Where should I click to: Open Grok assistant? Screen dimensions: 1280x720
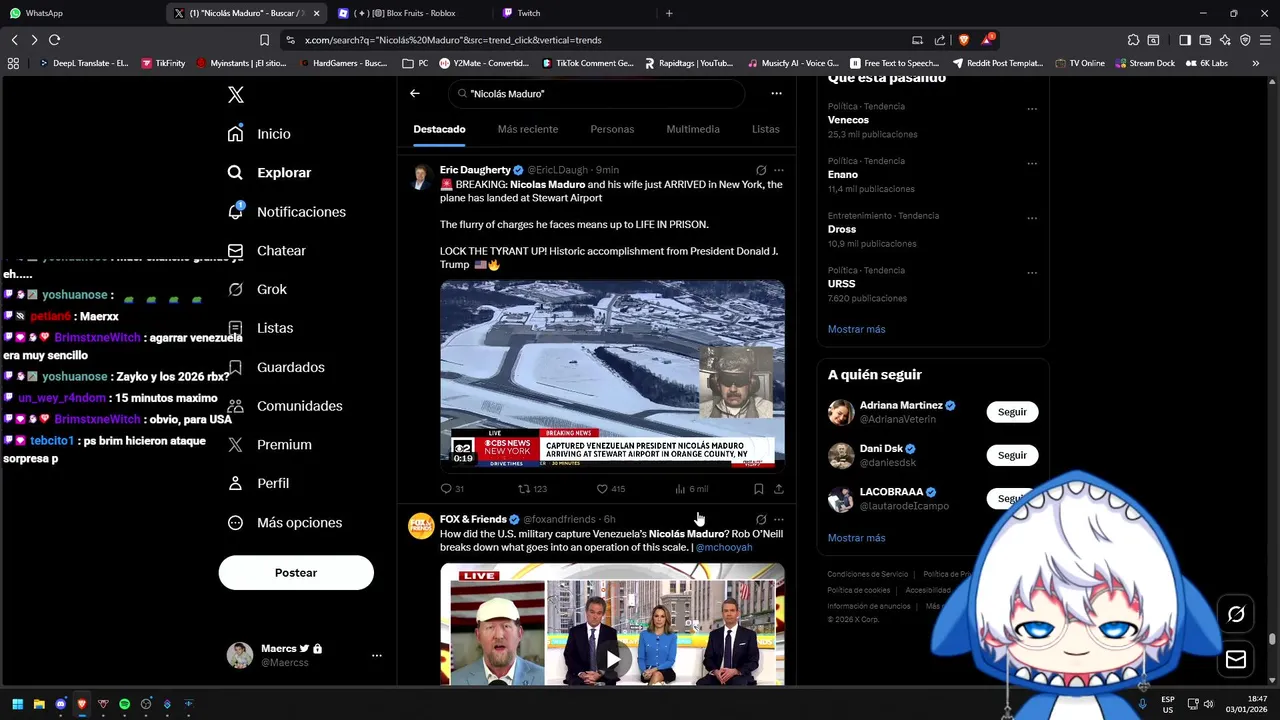click(257, 289)
